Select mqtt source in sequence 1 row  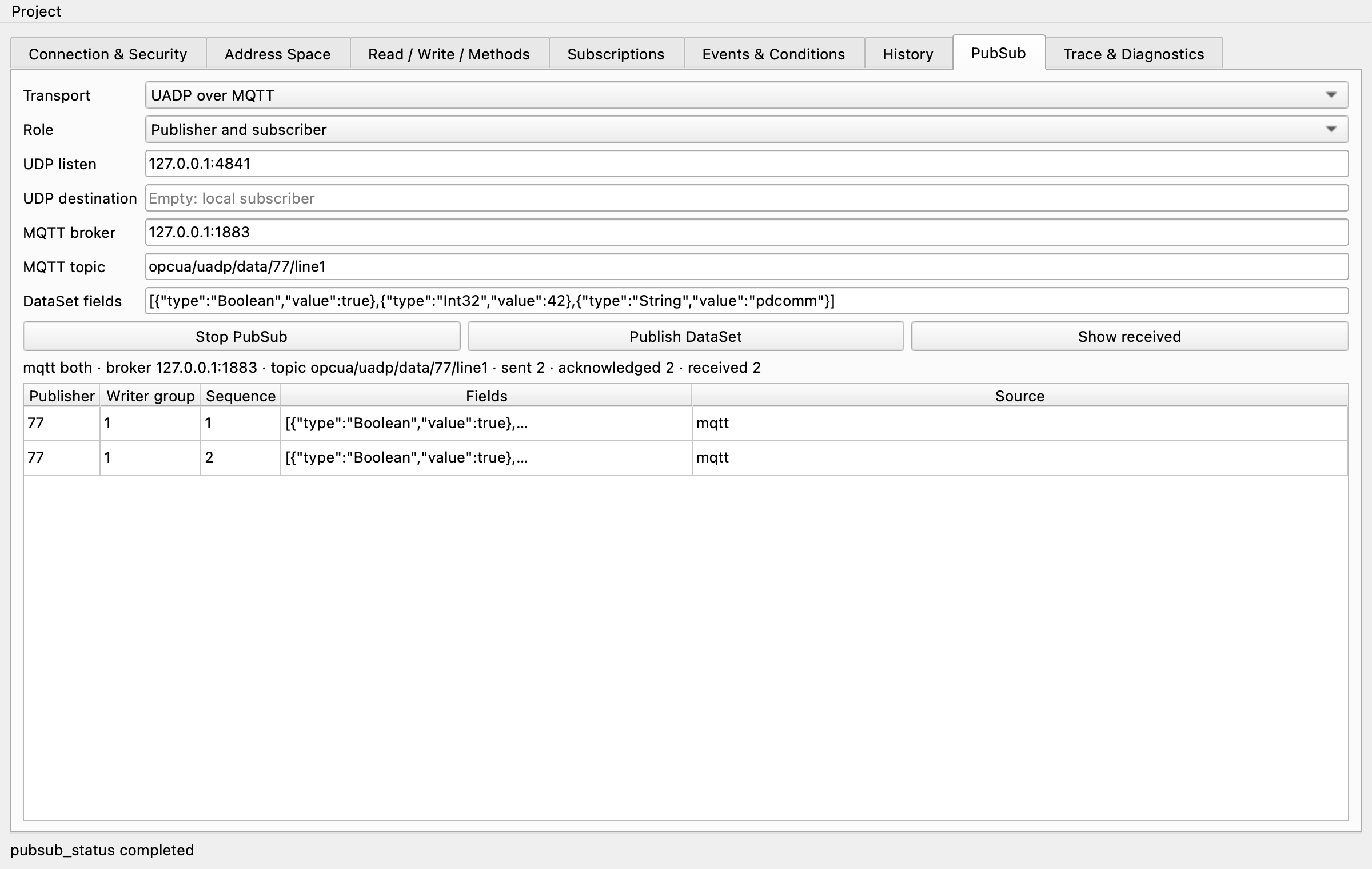point(1020,423)
